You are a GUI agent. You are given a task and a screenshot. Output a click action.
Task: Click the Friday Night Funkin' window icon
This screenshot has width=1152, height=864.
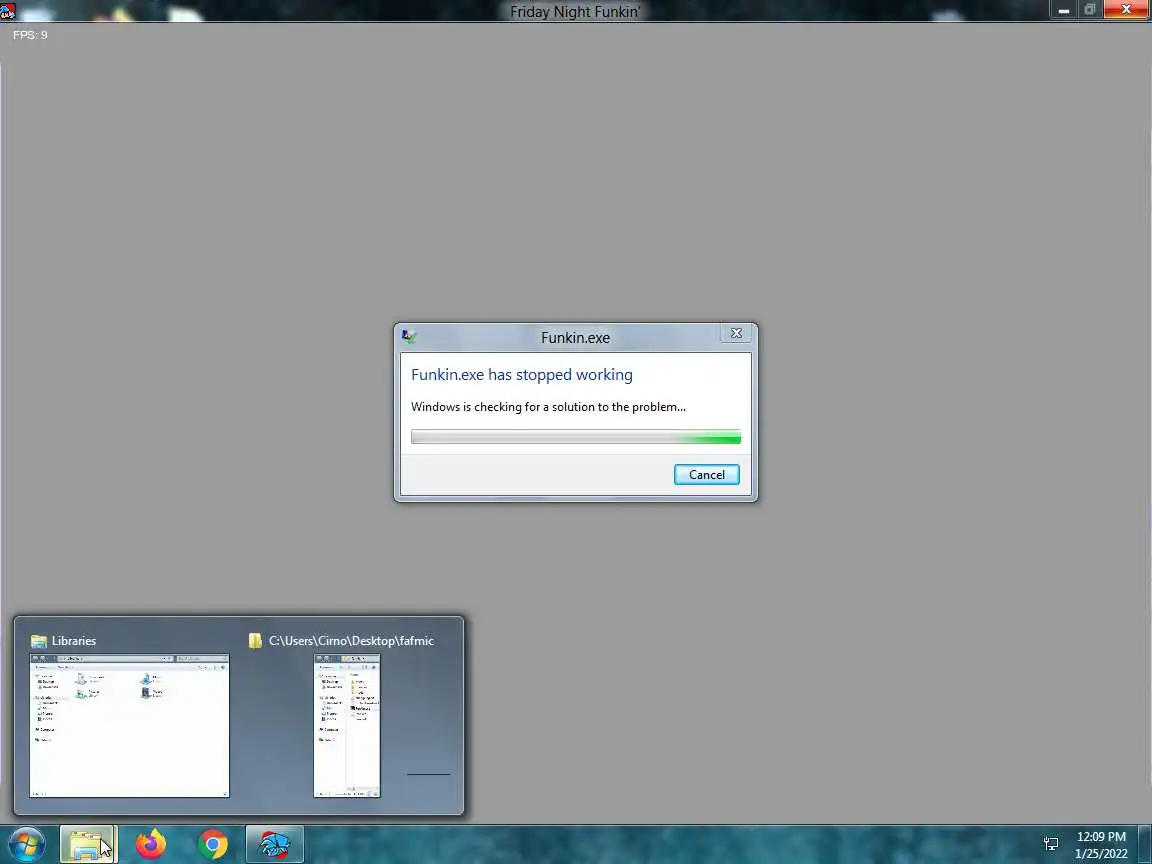coord(8,11)
